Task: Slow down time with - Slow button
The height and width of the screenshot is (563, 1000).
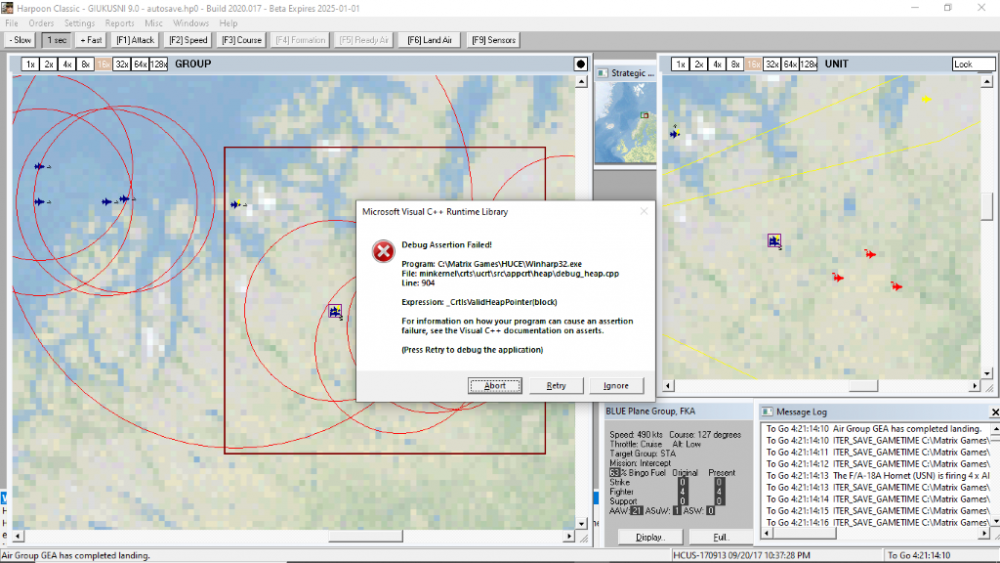Action: tap(20, 40)
